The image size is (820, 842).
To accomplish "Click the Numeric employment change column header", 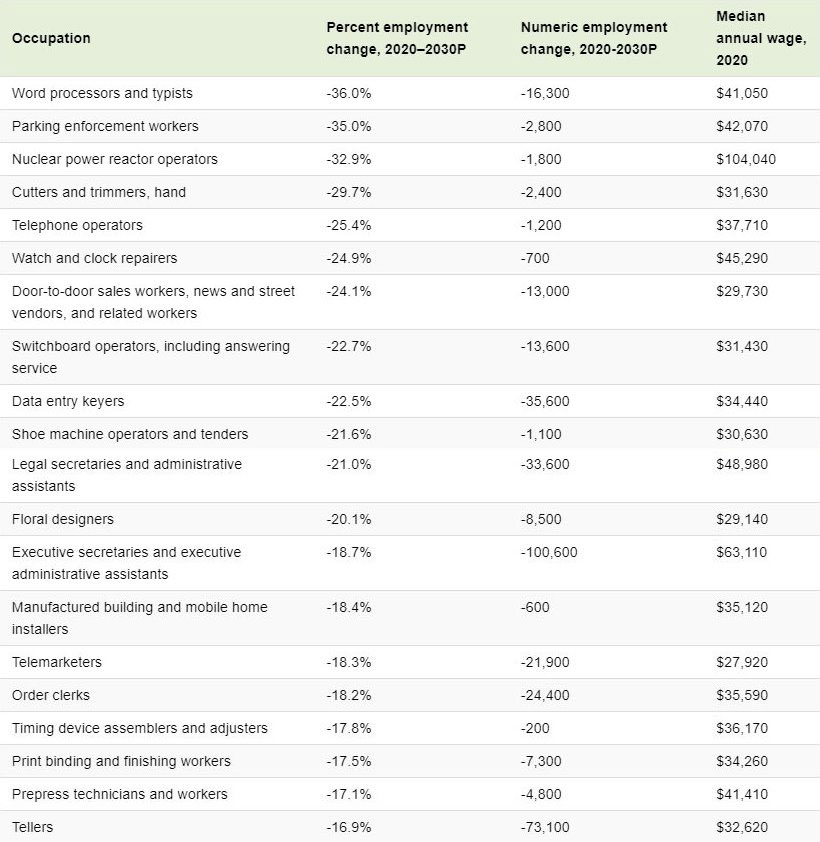I will (x=593, y=38).
